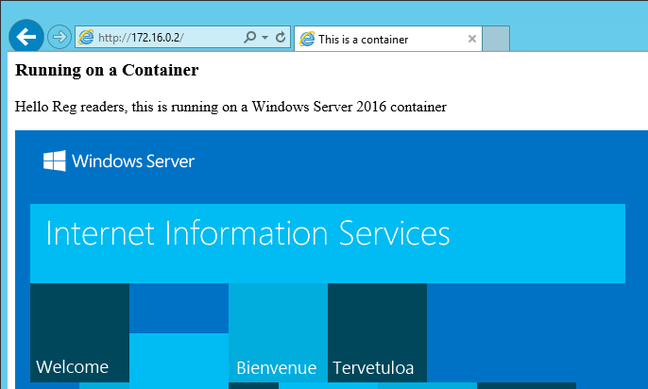Click the Internet Information Services banner
648x389 pixels.
pyautogui.click(x=327, y=243)
